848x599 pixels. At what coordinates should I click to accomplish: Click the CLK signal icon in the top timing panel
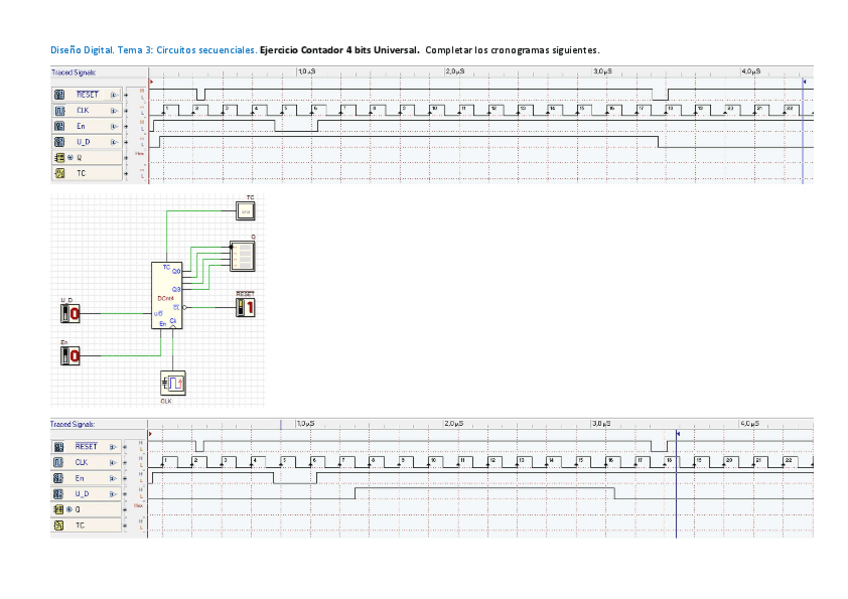pos(59,110)
